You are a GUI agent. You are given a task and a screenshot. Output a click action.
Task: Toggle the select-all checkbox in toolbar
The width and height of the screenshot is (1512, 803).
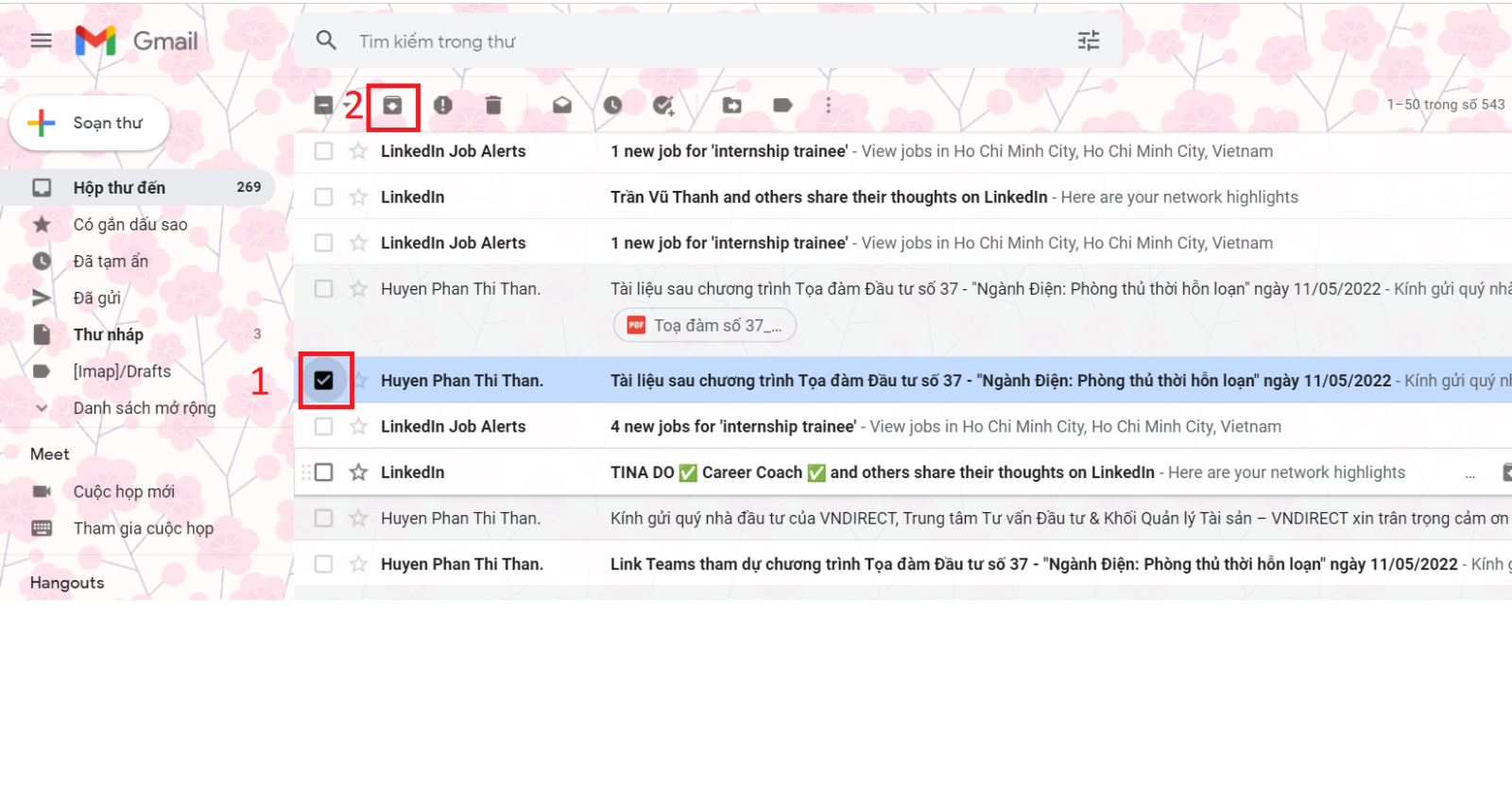click(323, 105)
